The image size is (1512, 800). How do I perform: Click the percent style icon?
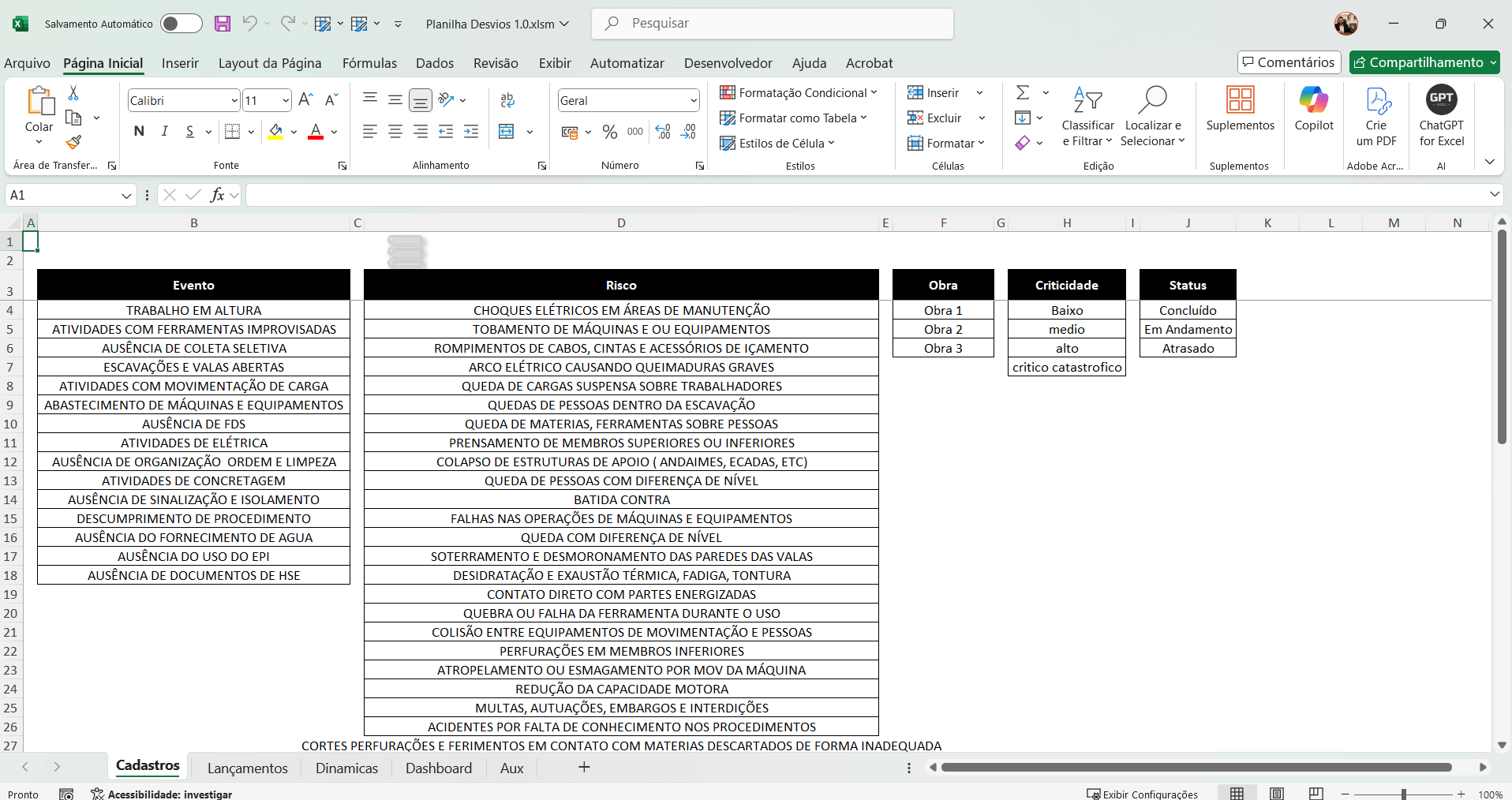tap(609, 132)
